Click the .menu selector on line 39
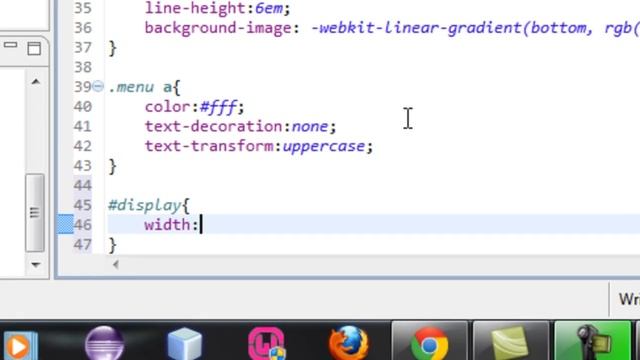Screen dimensions: 640x360 (x=131, y=87)
